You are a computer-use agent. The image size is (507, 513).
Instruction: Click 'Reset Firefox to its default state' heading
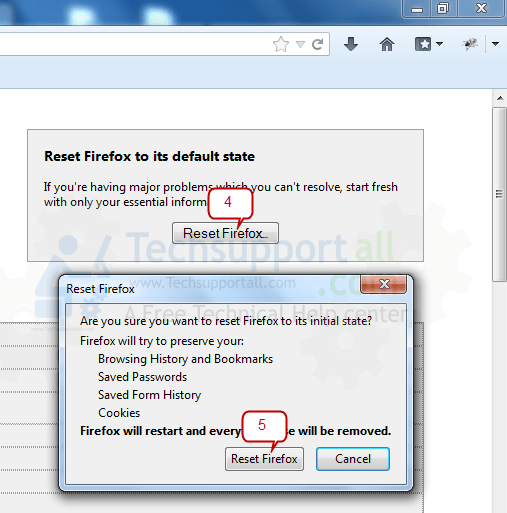point(149,156)
